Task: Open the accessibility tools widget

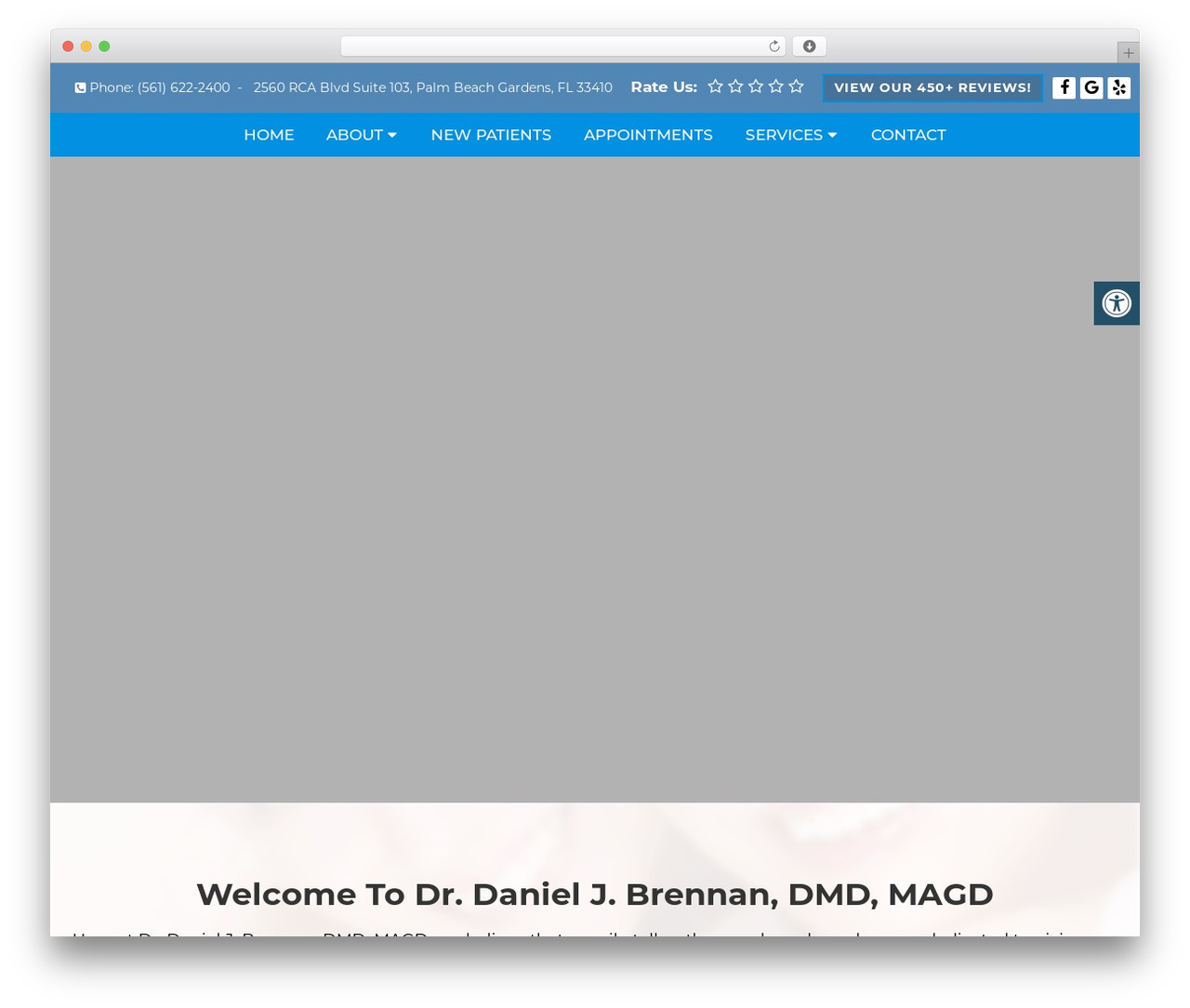Action: click(x=1117, y=303)
